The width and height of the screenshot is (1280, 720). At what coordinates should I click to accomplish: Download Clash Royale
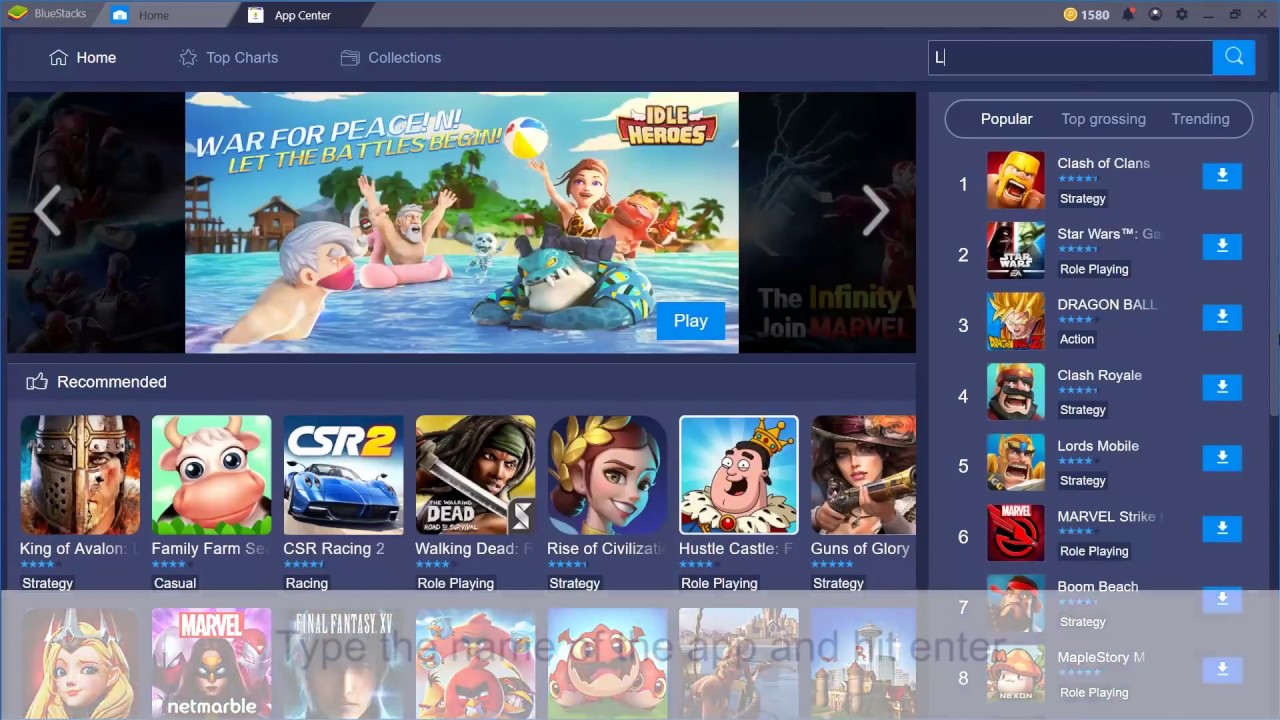(x=1222, y=387)
